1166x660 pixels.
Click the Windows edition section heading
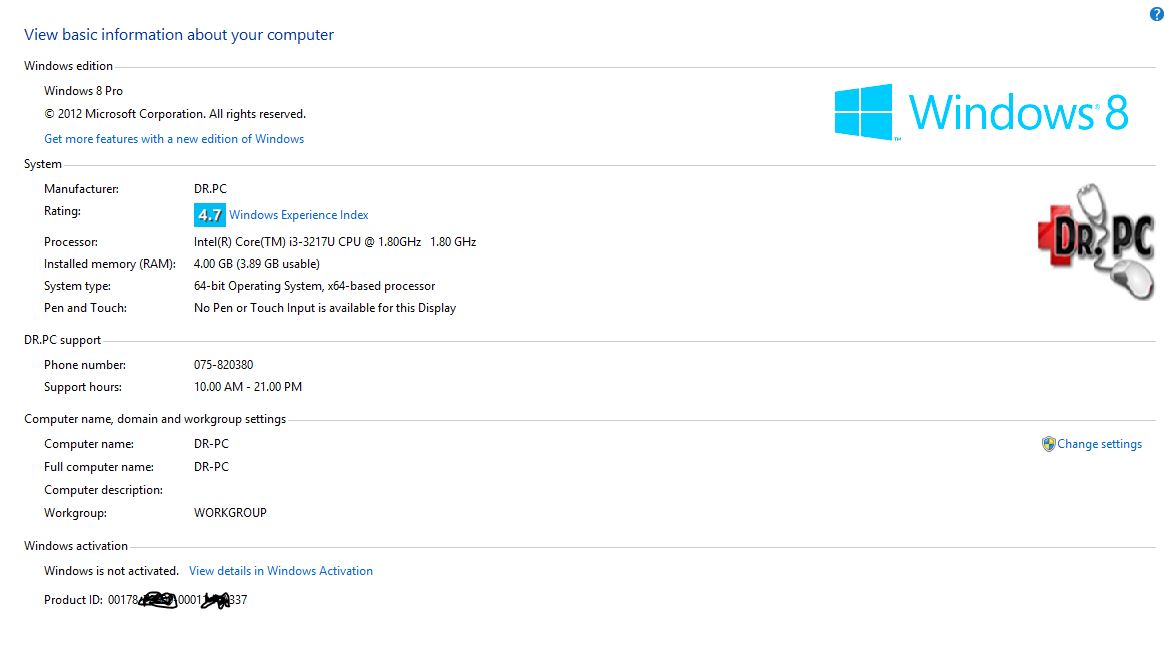[x=68, y=66]
